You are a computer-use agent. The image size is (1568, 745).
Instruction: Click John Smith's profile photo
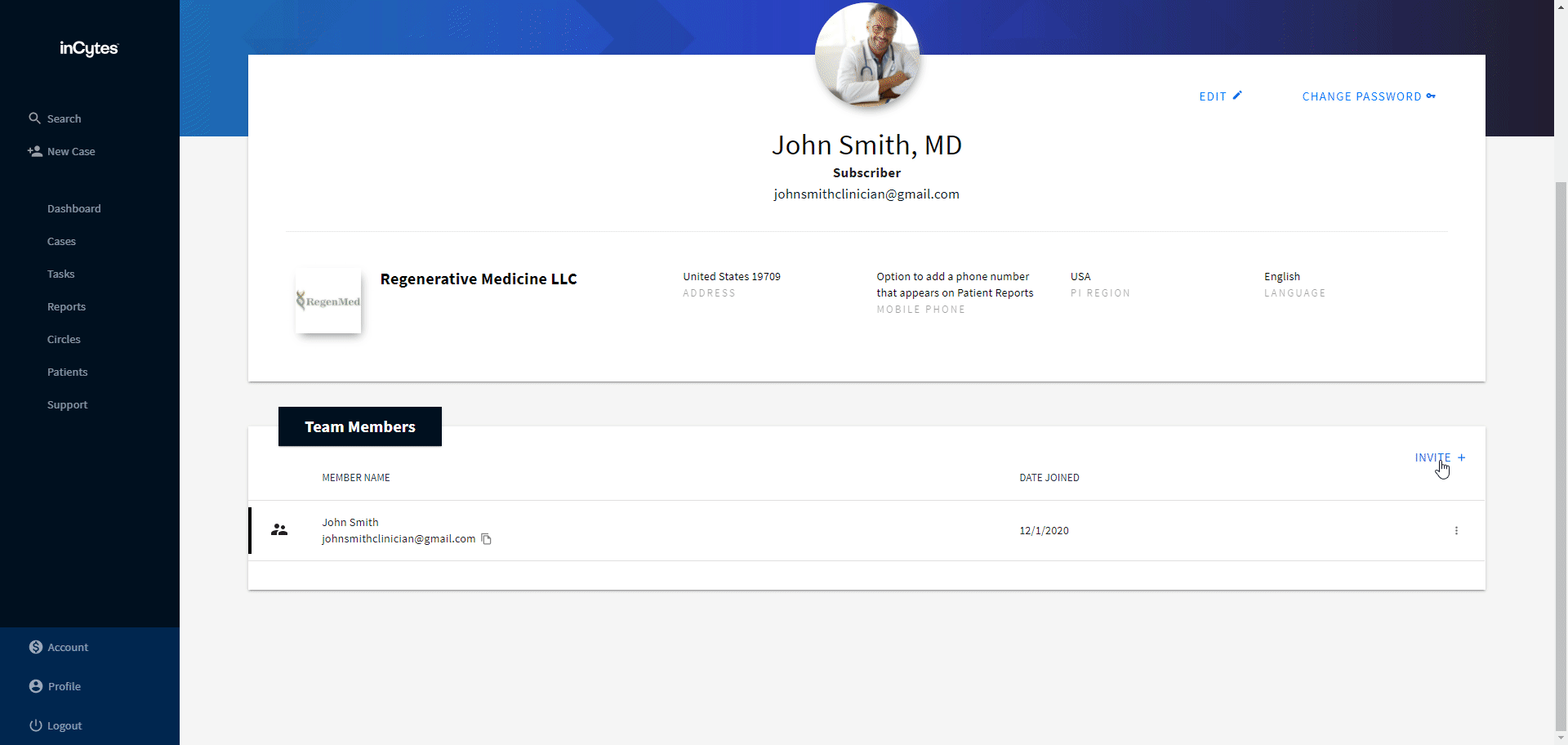867,55
